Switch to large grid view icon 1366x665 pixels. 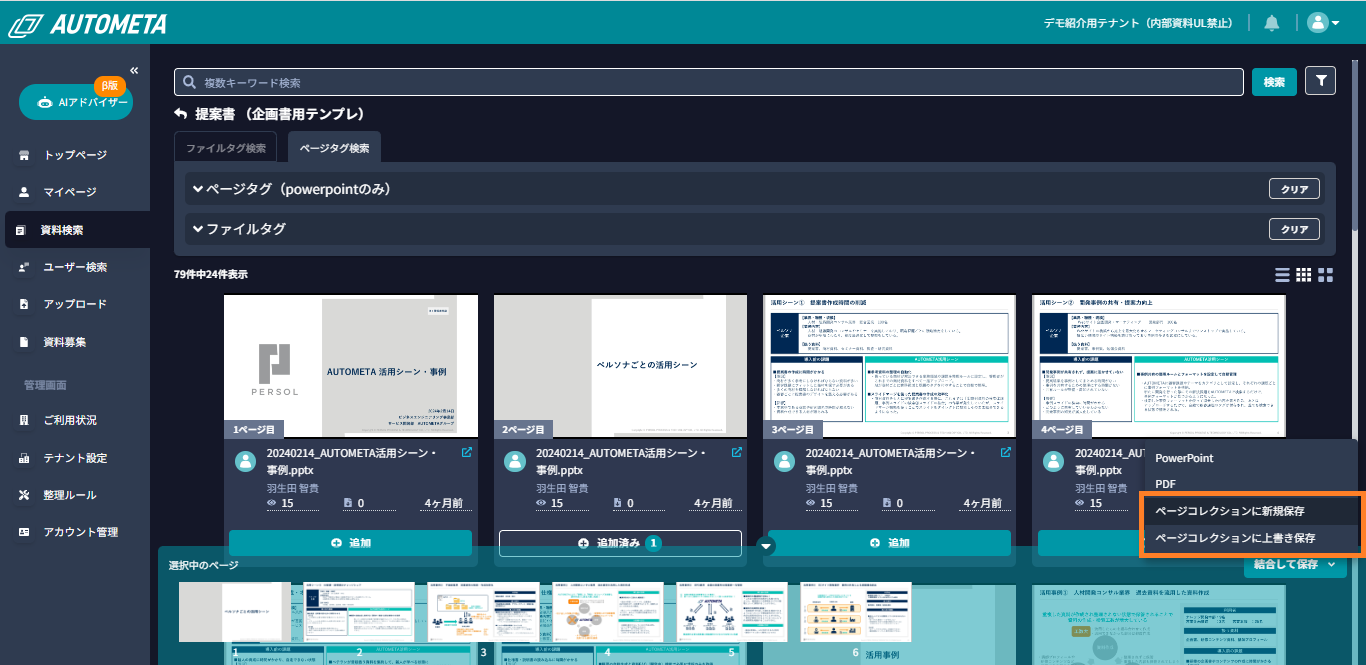tap(1326, 275)
